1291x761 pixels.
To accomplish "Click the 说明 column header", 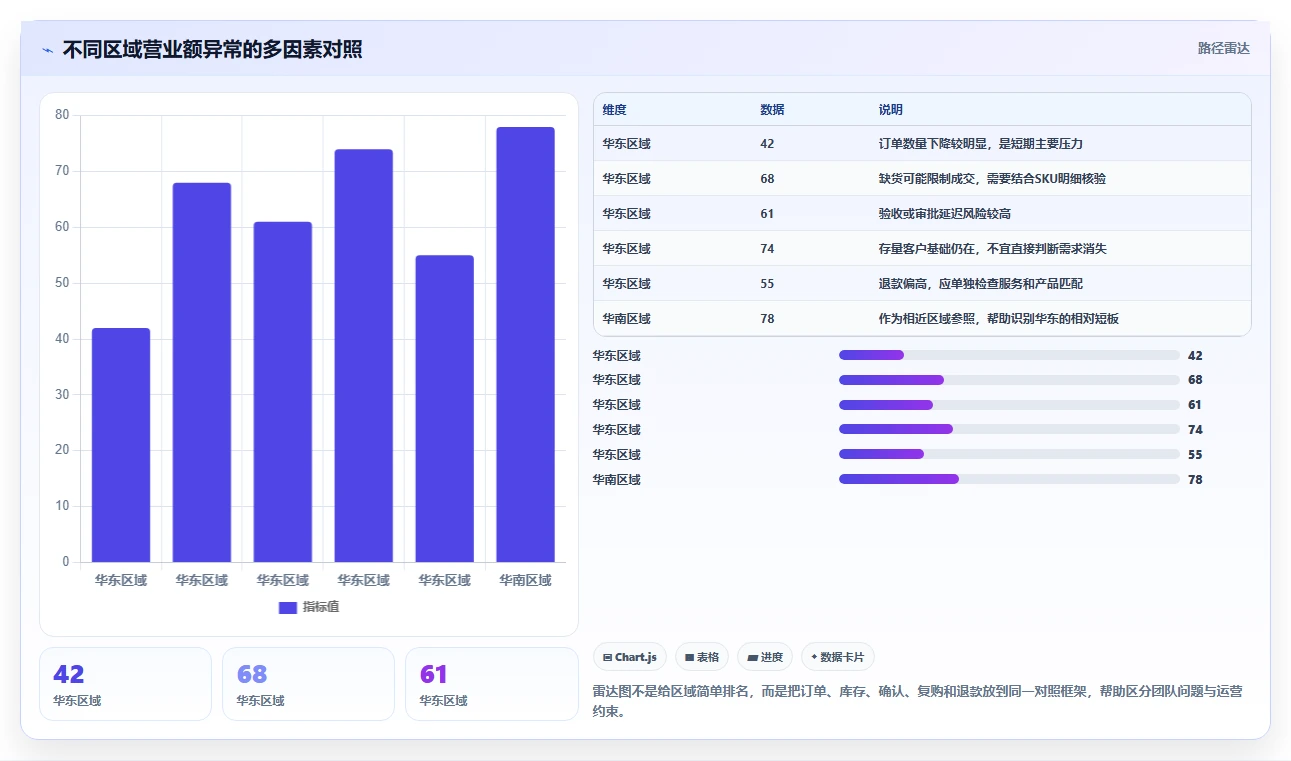I will pos(891,110).
